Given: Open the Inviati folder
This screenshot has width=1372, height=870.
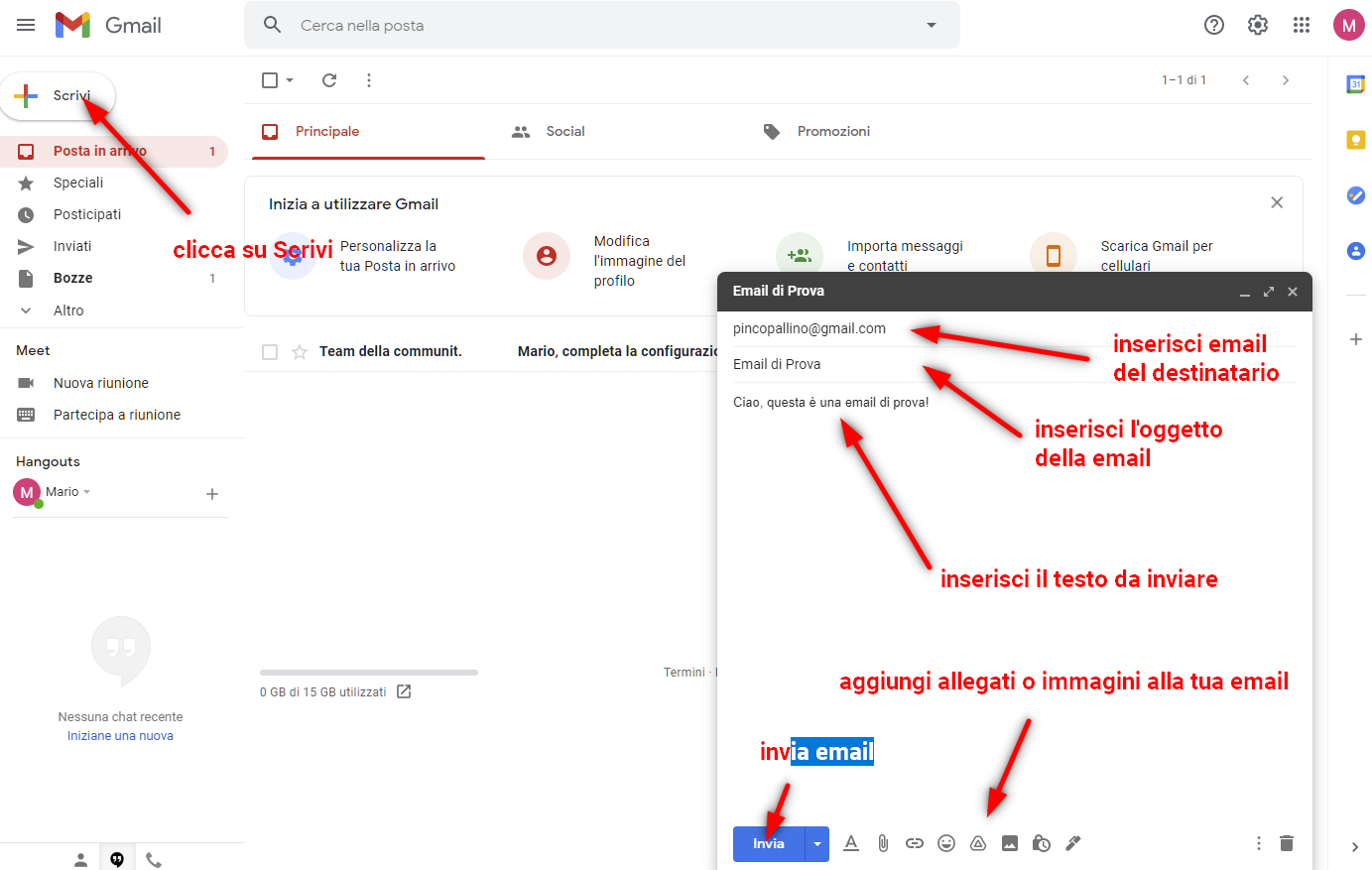Looking at the screenshot, I should click(x=114, y=246).
